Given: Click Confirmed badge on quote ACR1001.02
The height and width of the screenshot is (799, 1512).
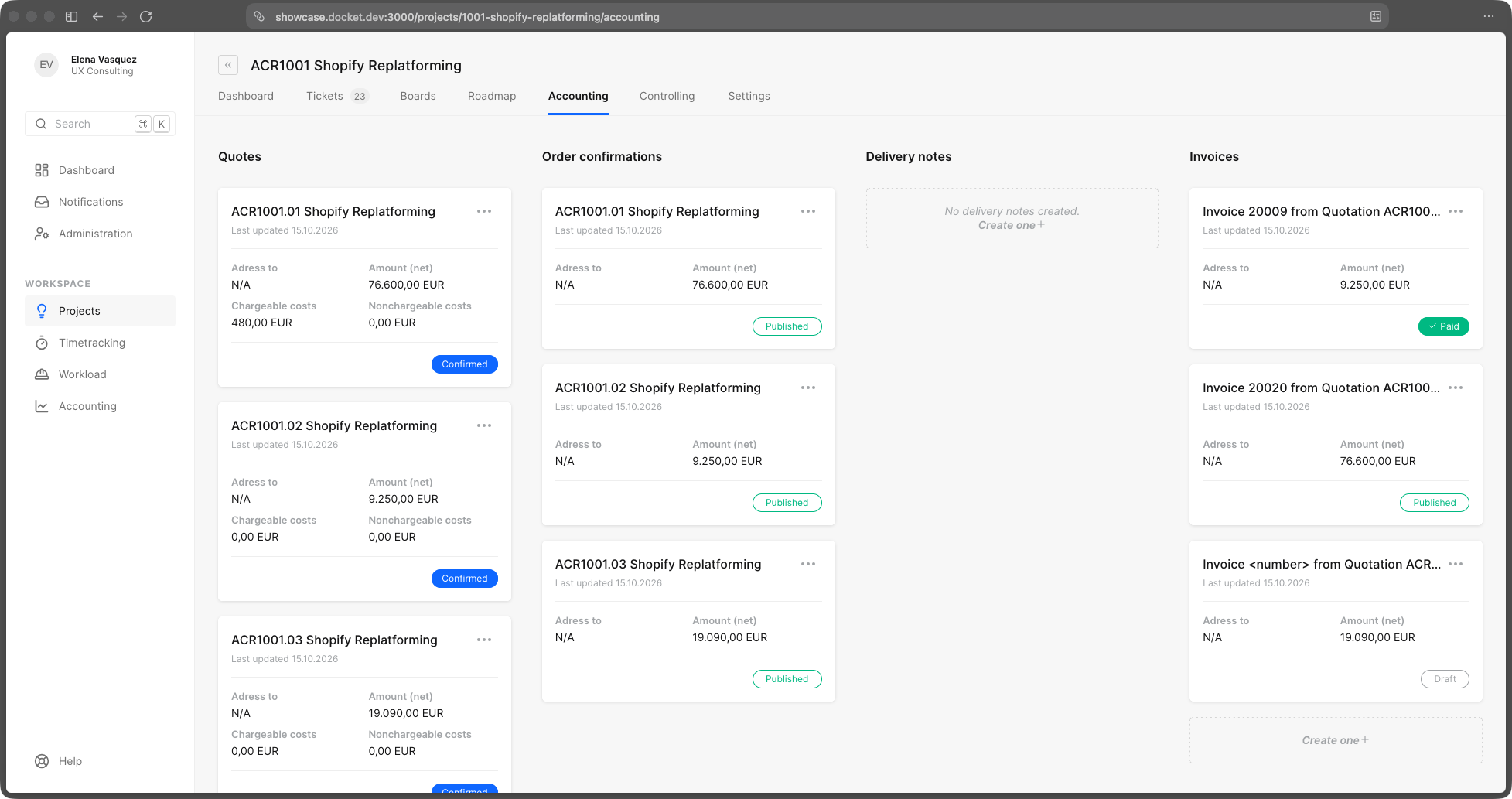Looking at the screenshot, I should [465, 579].
